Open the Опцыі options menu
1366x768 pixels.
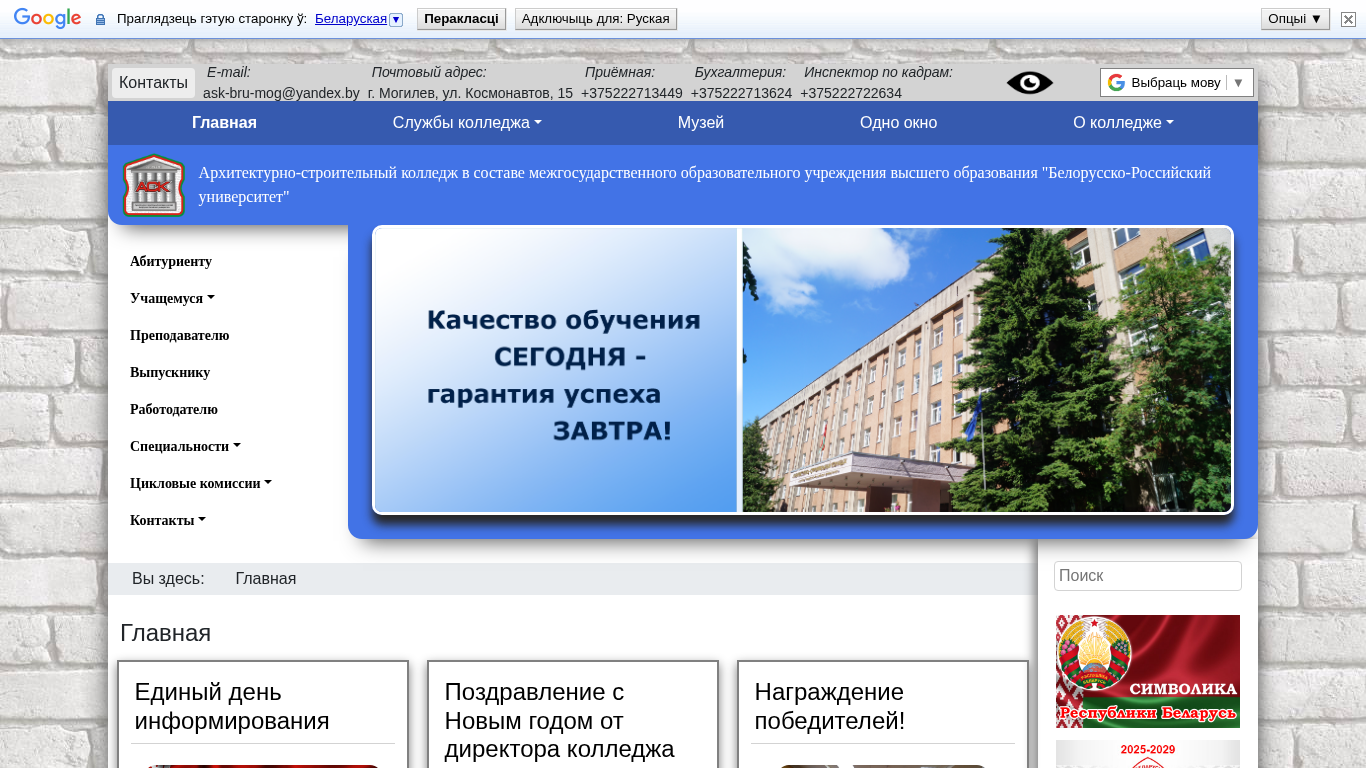click(x=1295, y=19)
